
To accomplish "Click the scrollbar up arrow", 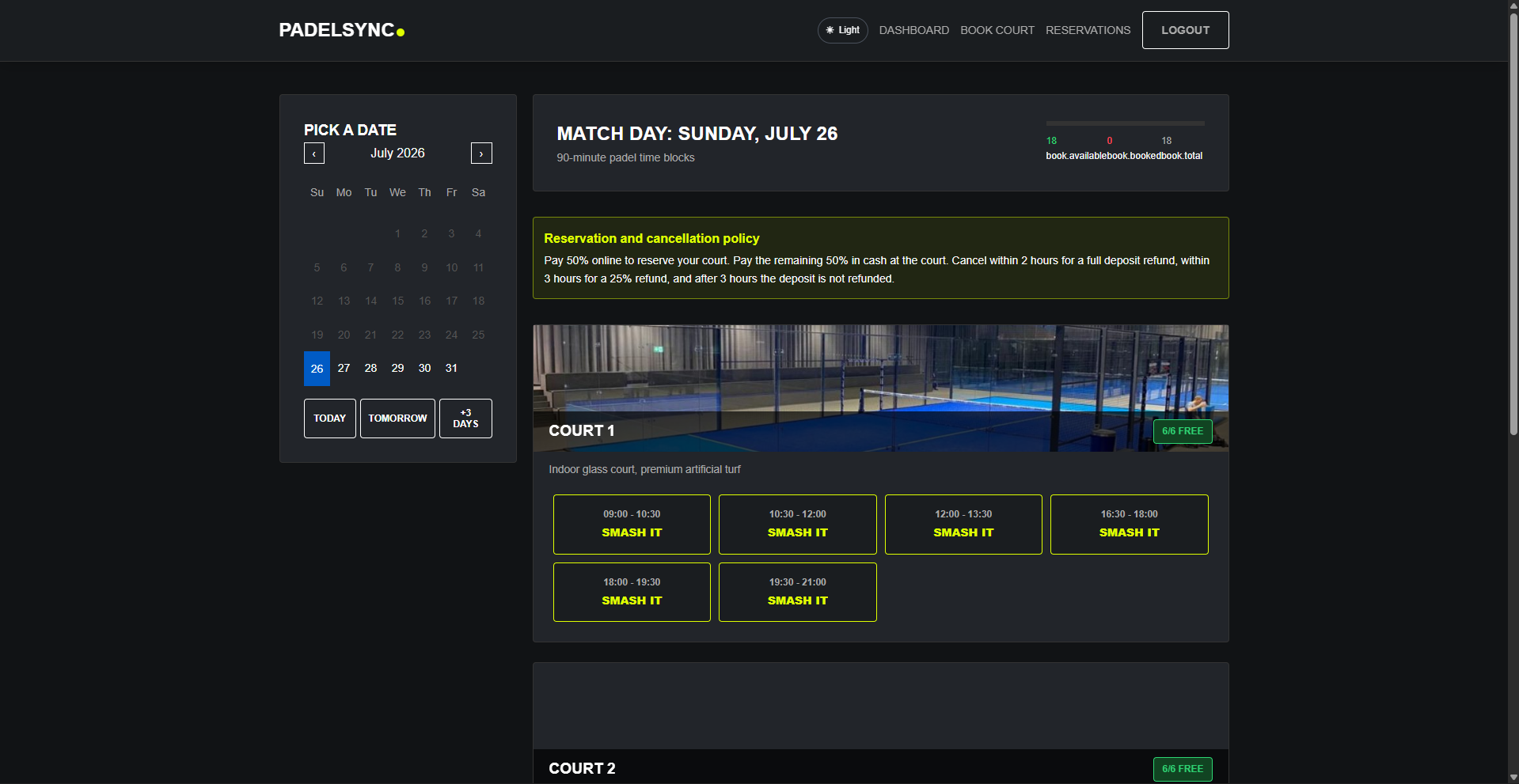I will pyautogui.click(x=1513, y=6).
